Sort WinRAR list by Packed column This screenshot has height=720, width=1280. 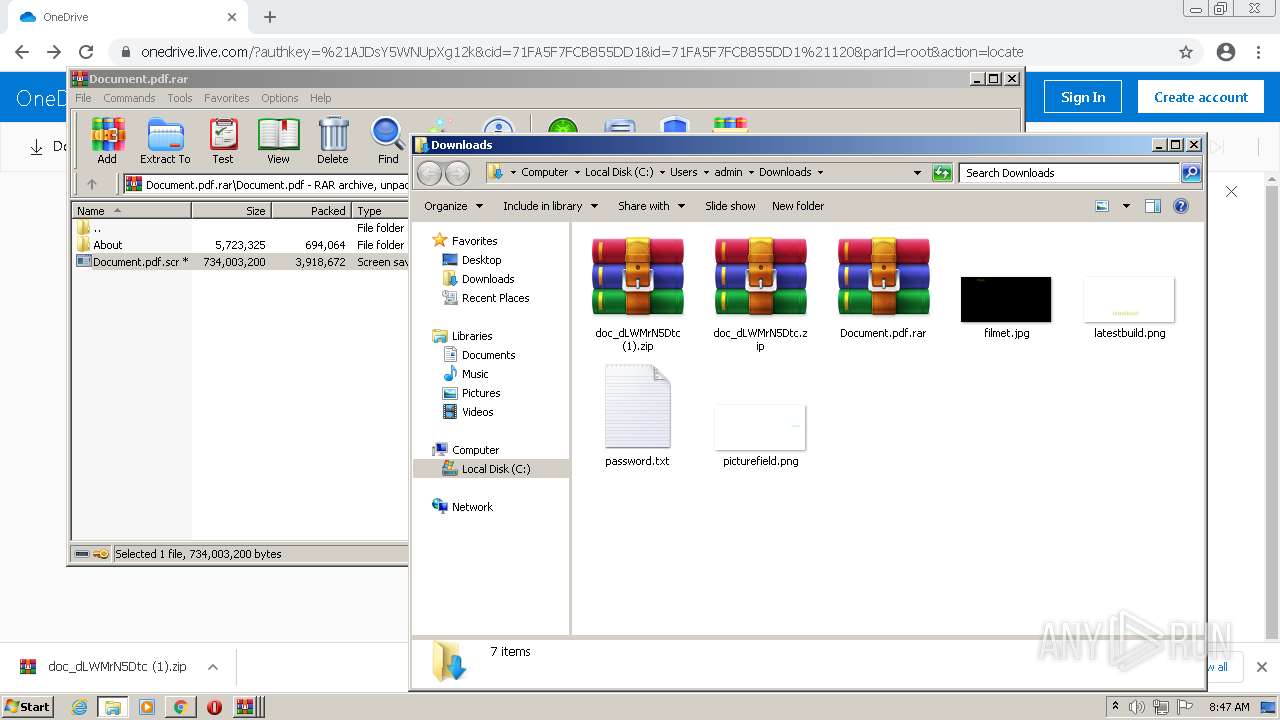(311, 211)
